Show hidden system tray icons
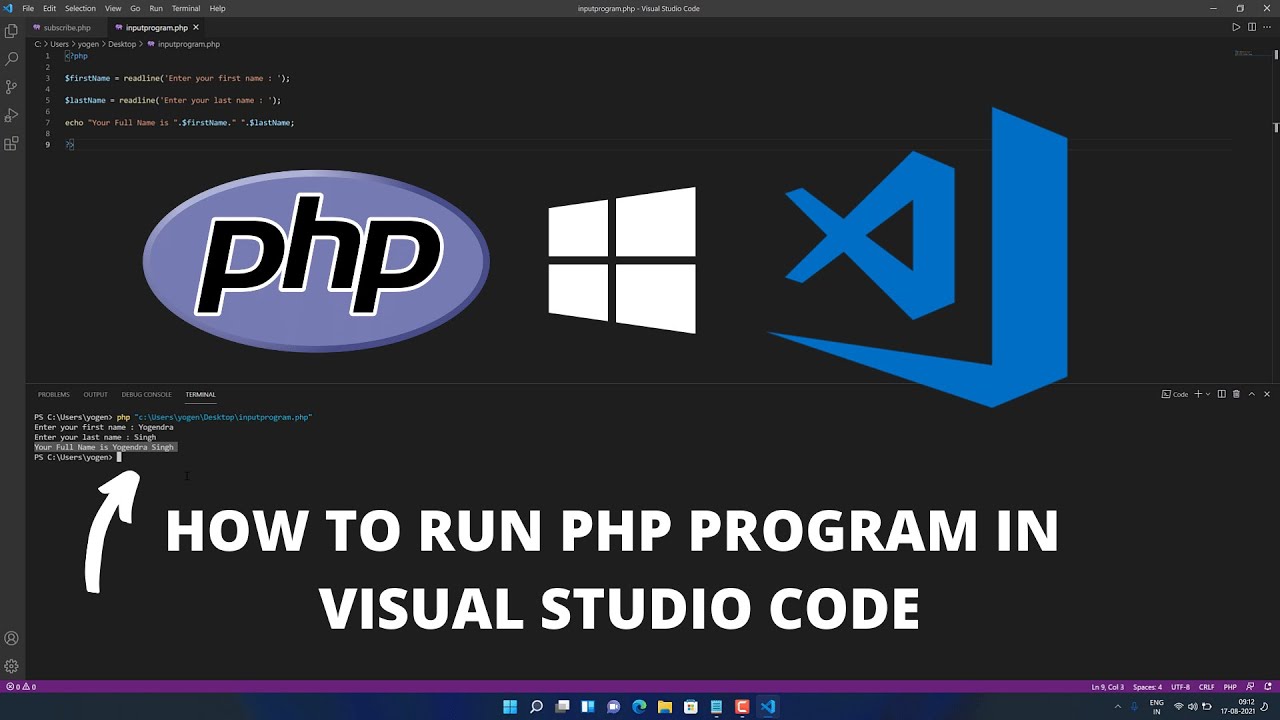This screenshot has width=1280, height=720. pos(1118,707)
